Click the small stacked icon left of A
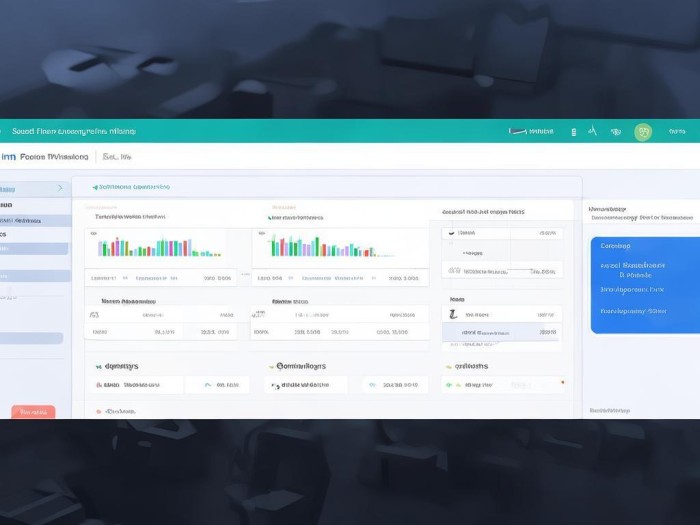 click(573, 131)
